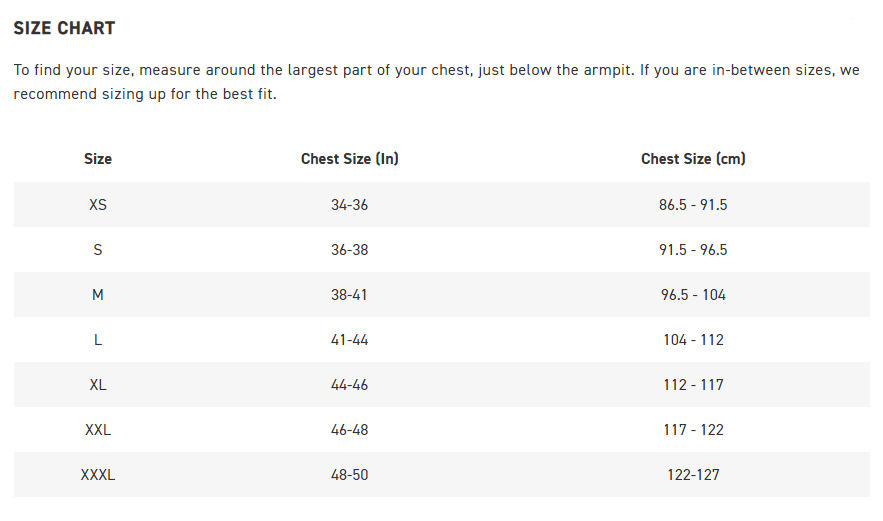Screen dimensions: 883x521
Task: Click the Chest Size (In) column header
Action: tap(350, 159)
